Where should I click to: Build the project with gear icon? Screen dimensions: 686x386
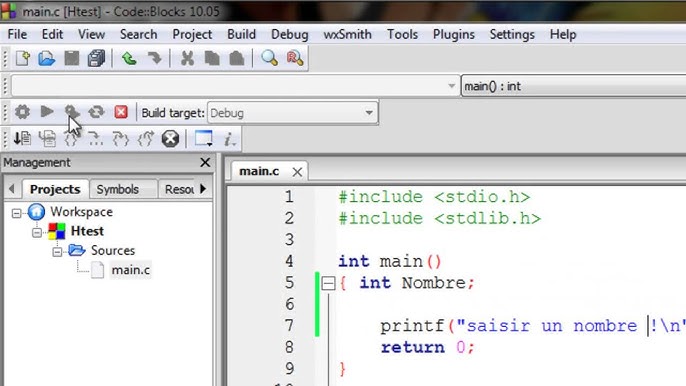click(x=22, y=112)
